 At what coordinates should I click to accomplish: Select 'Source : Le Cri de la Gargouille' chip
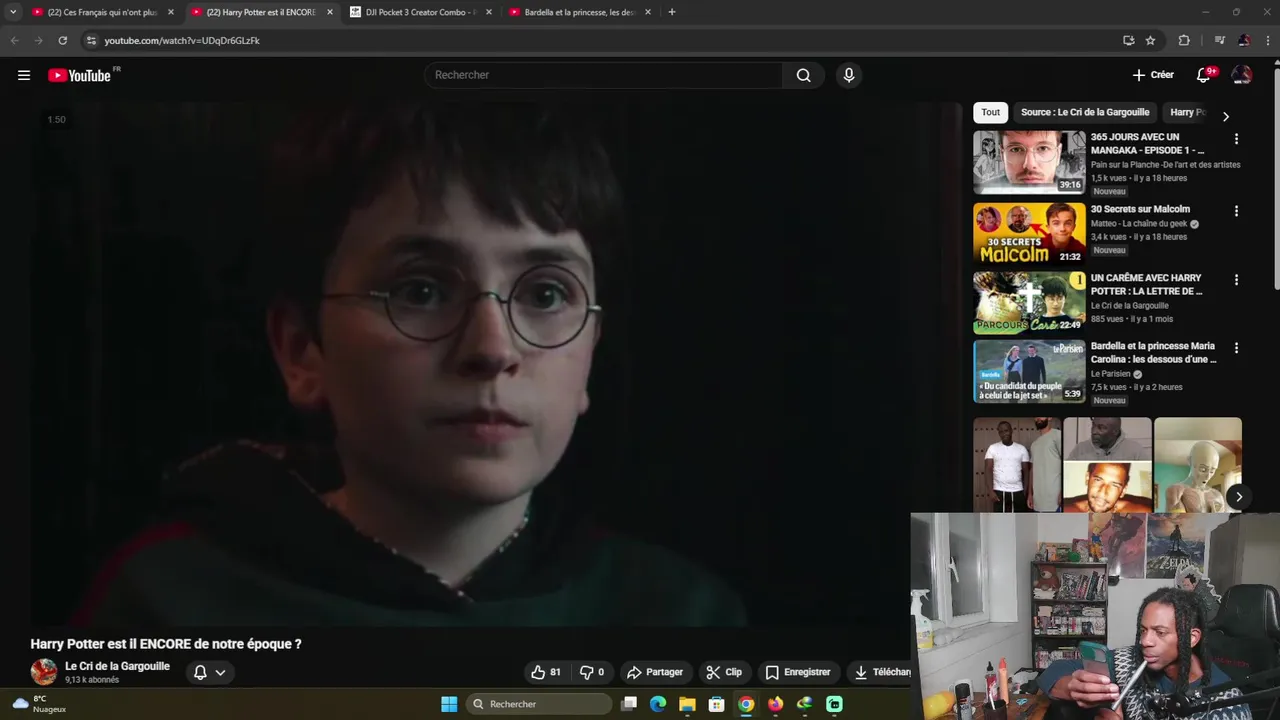(x=1085, y=112)
